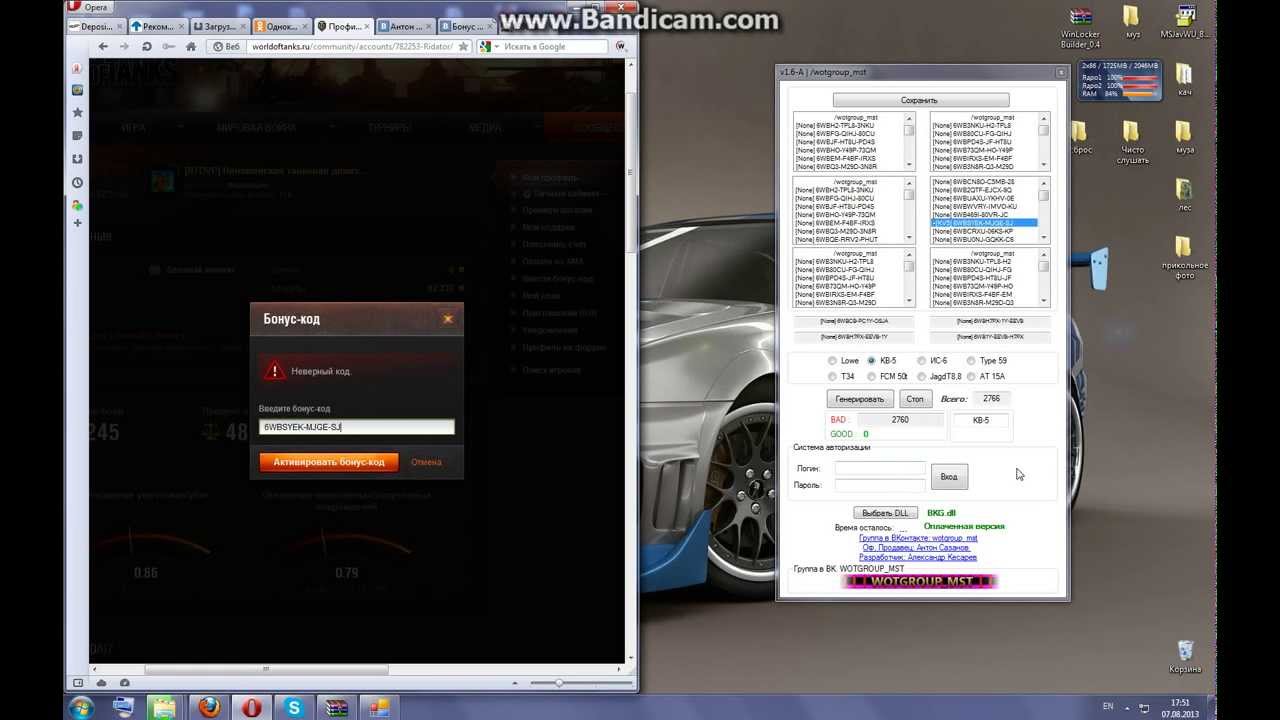The height and width of the screenshot is (720, 1280).
Task: Open Группа в ВКонтакте: wotgroup_mst link
Action: pos(918,538)
